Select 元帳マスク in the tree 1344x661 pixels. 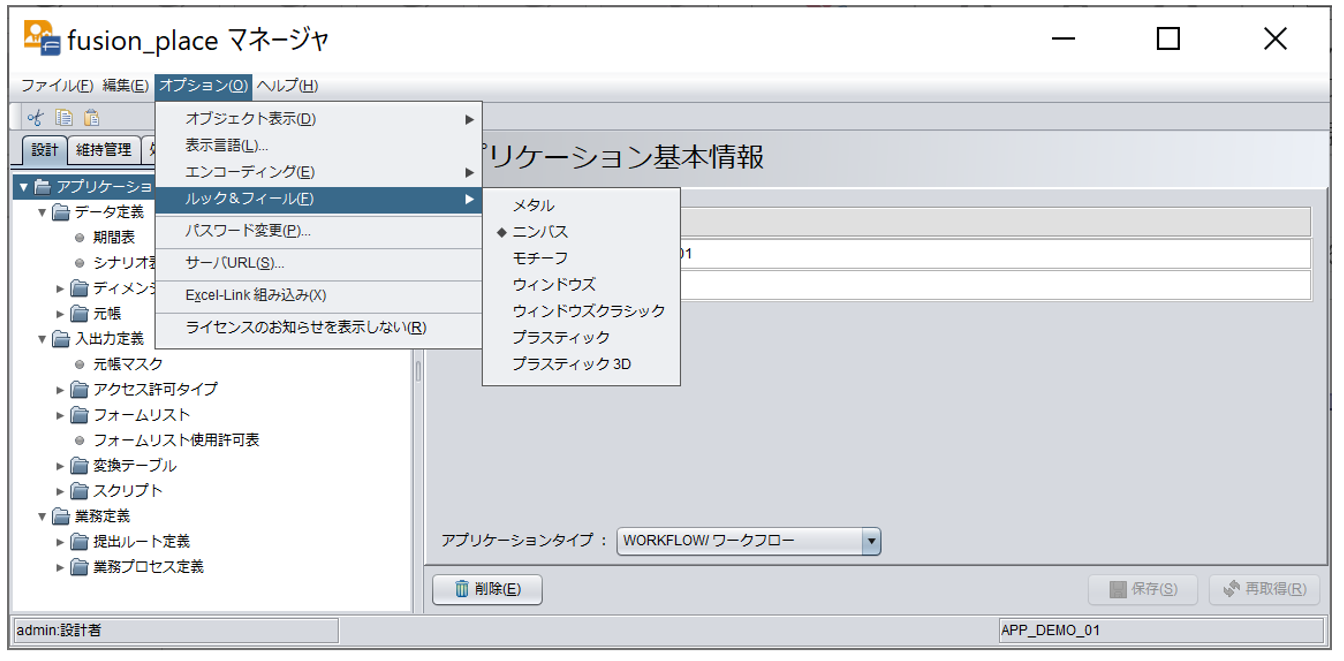[x=128, y=364]
